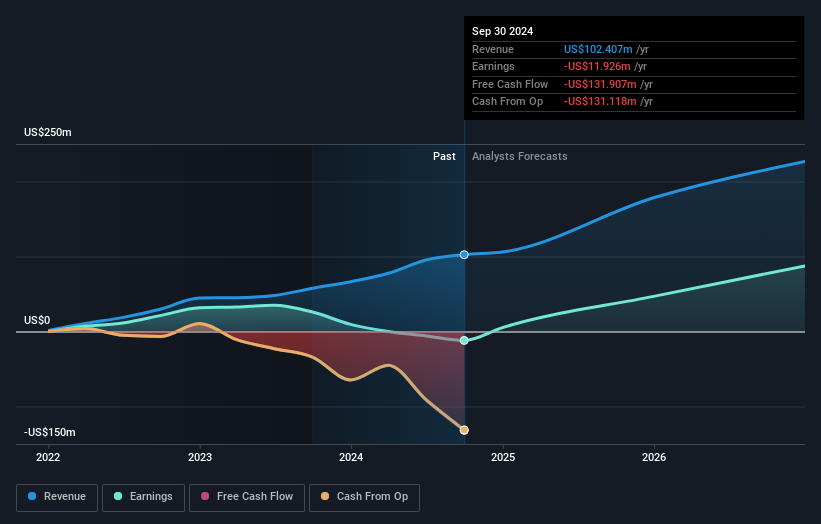
Task: Click the 'Free Cash Flow' row label in tooltip
Action: (x=510, y=84)
